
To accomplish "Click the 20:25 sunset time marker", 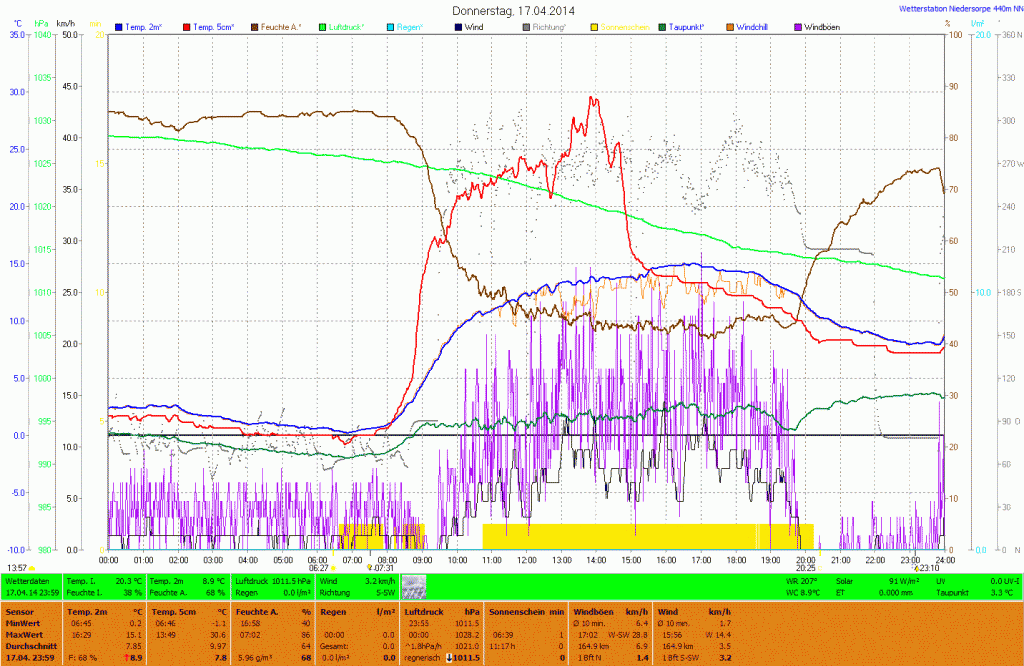I will tap(806, 567).
